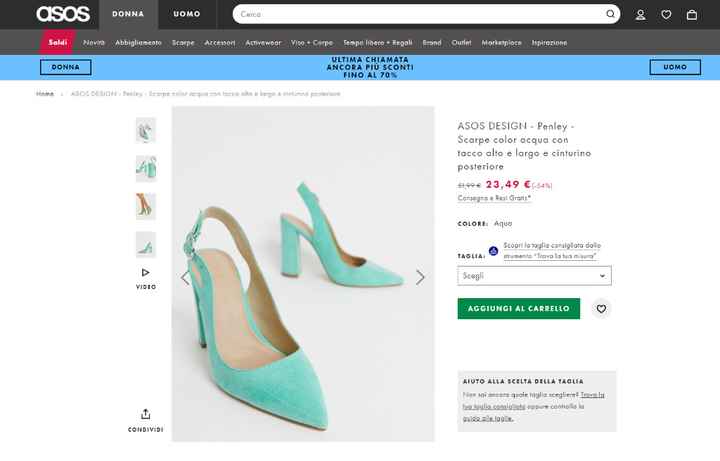Viewport: 720px width, 461px height.
Task: Save product with heart button beside add to cart
Action: pos(601,309)
